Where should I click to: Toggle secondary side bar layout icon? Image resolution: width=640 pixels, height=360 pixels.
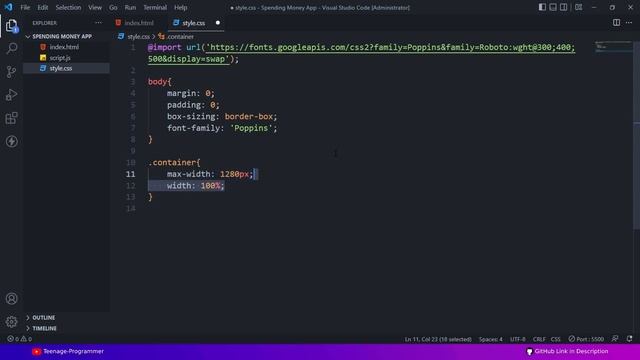(563, 7)
